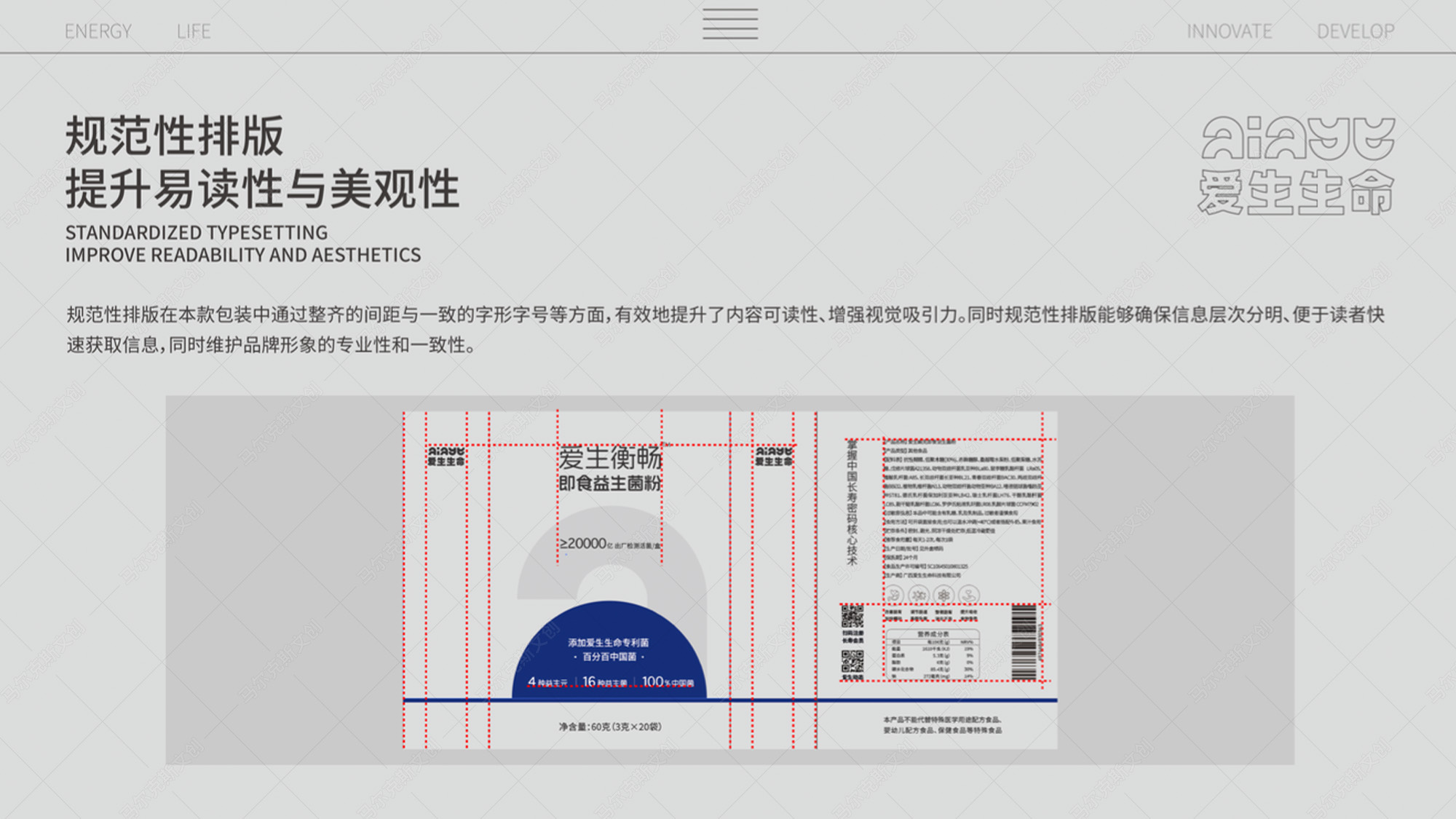This screenshot has height=819, width=1456.
Task: Click the 营养成分表 nutrition table
Action: (x=933, y=655)
